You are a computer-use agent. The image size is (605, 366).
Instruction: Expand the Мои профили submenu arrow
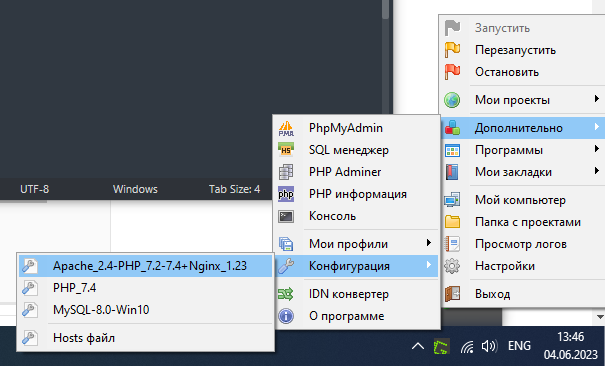pyautogui.click(x=428, y=243)
